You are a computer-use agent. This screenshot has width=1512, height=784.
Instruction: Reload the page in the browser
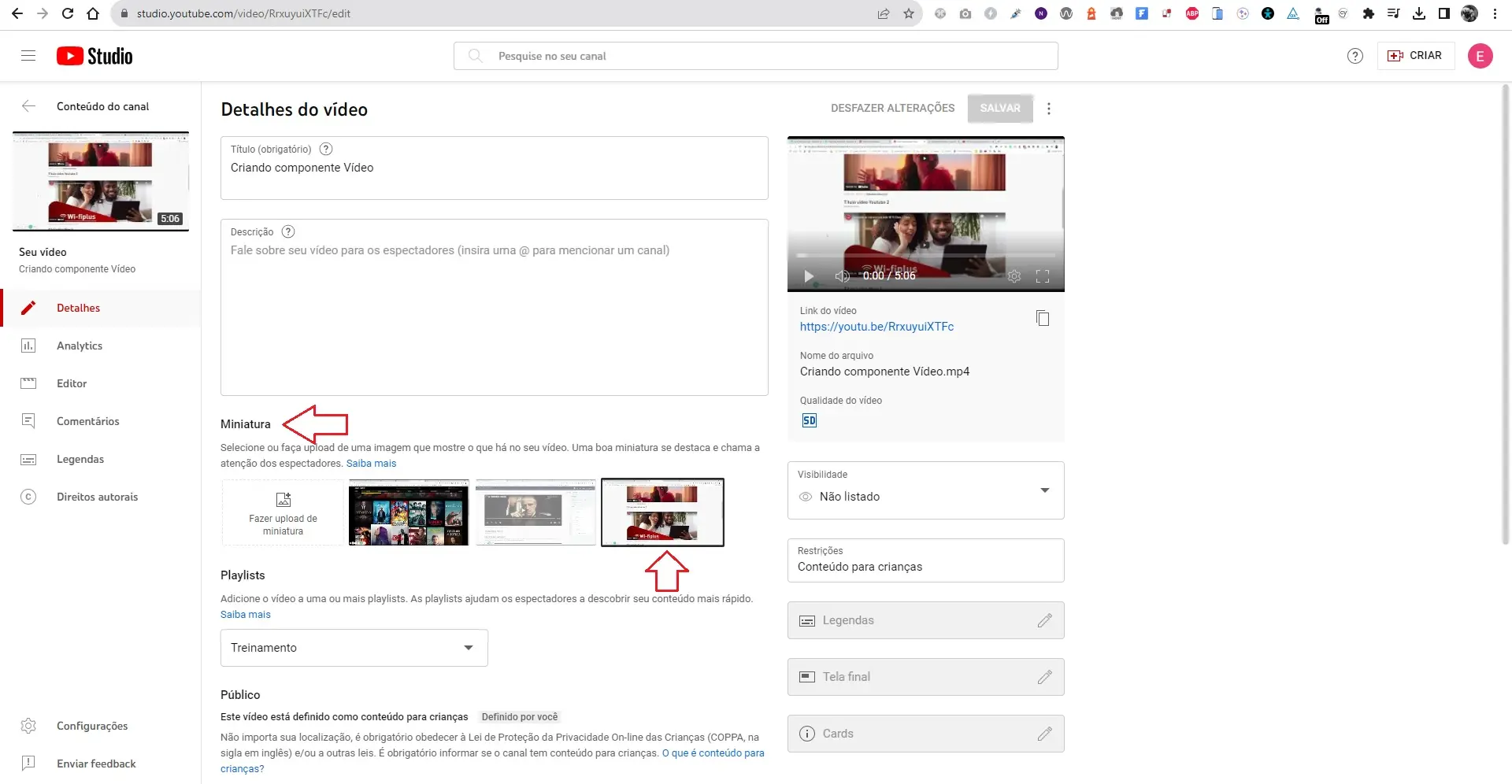[68, 13]
